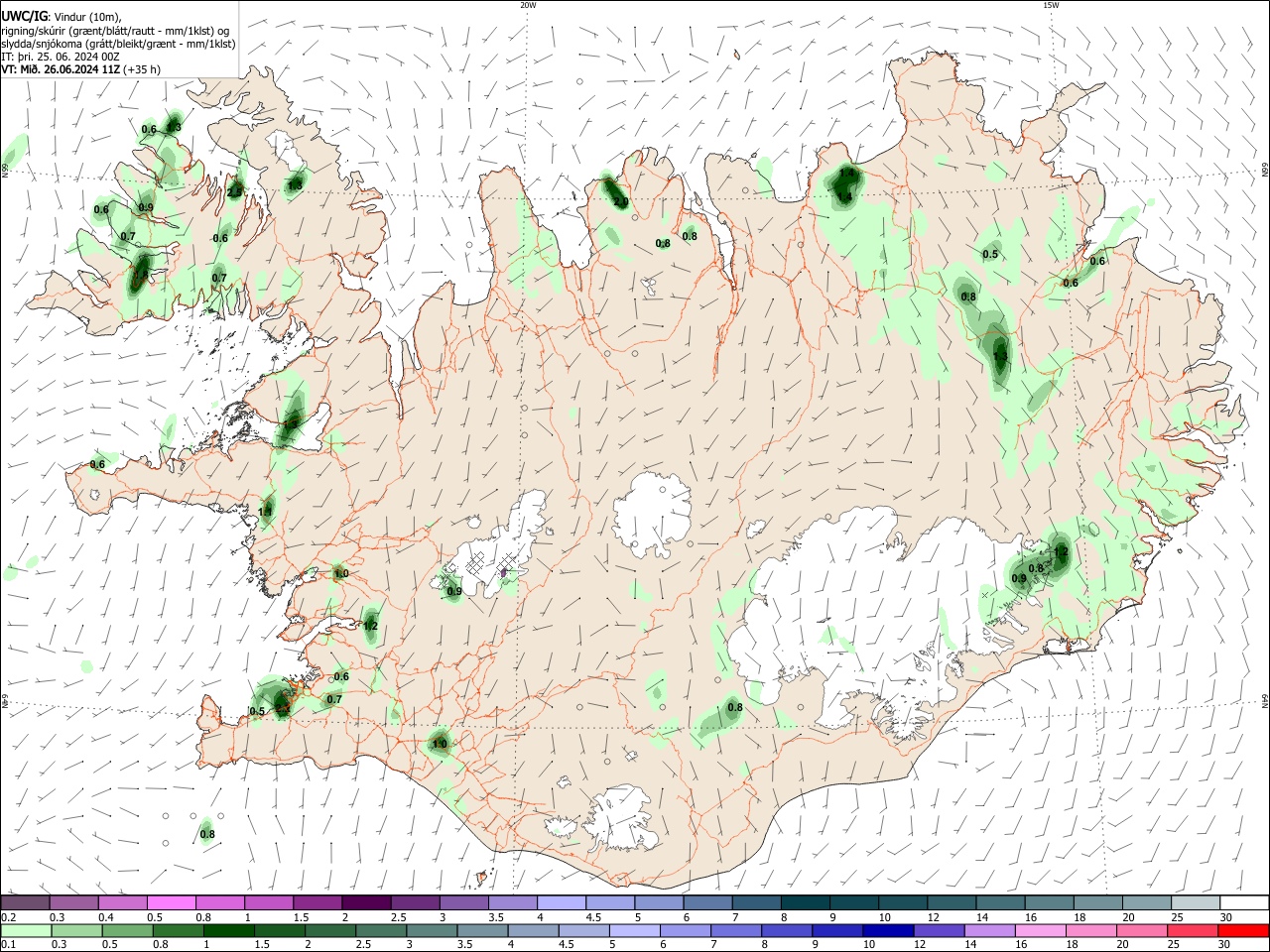1270x952 pixels.
Task: Click the darkest purple swatch between 2 and 2.5
Action: [x=365, y=903]
